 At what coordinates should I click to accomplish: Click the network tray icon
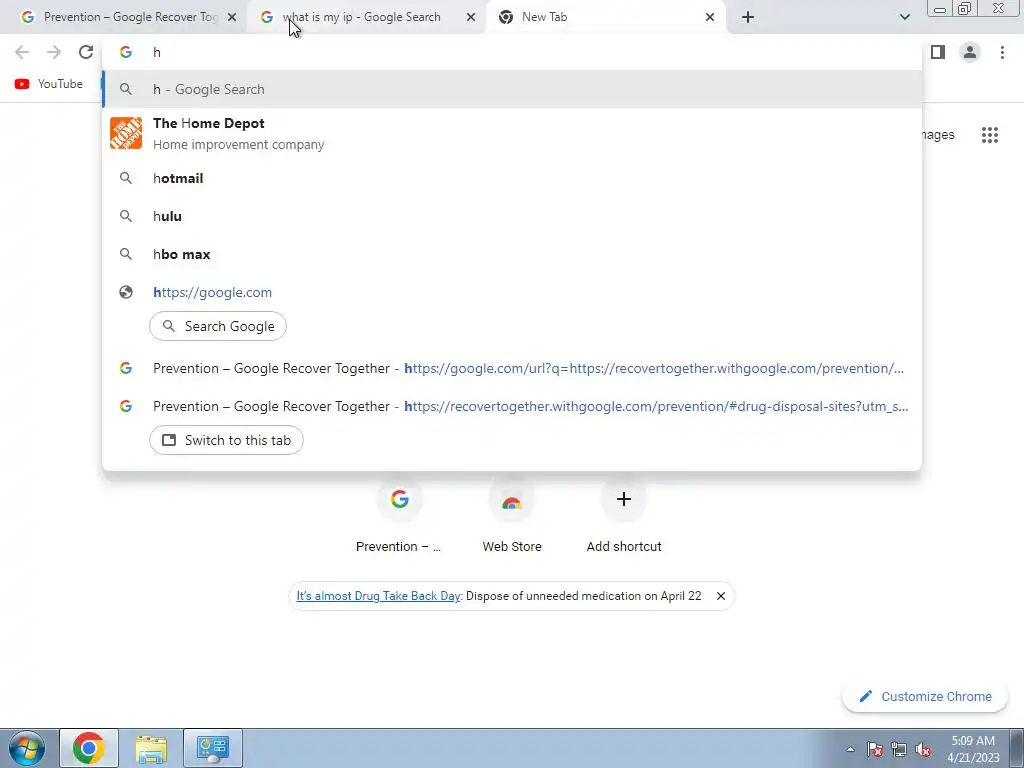click(x=899, y=749)
